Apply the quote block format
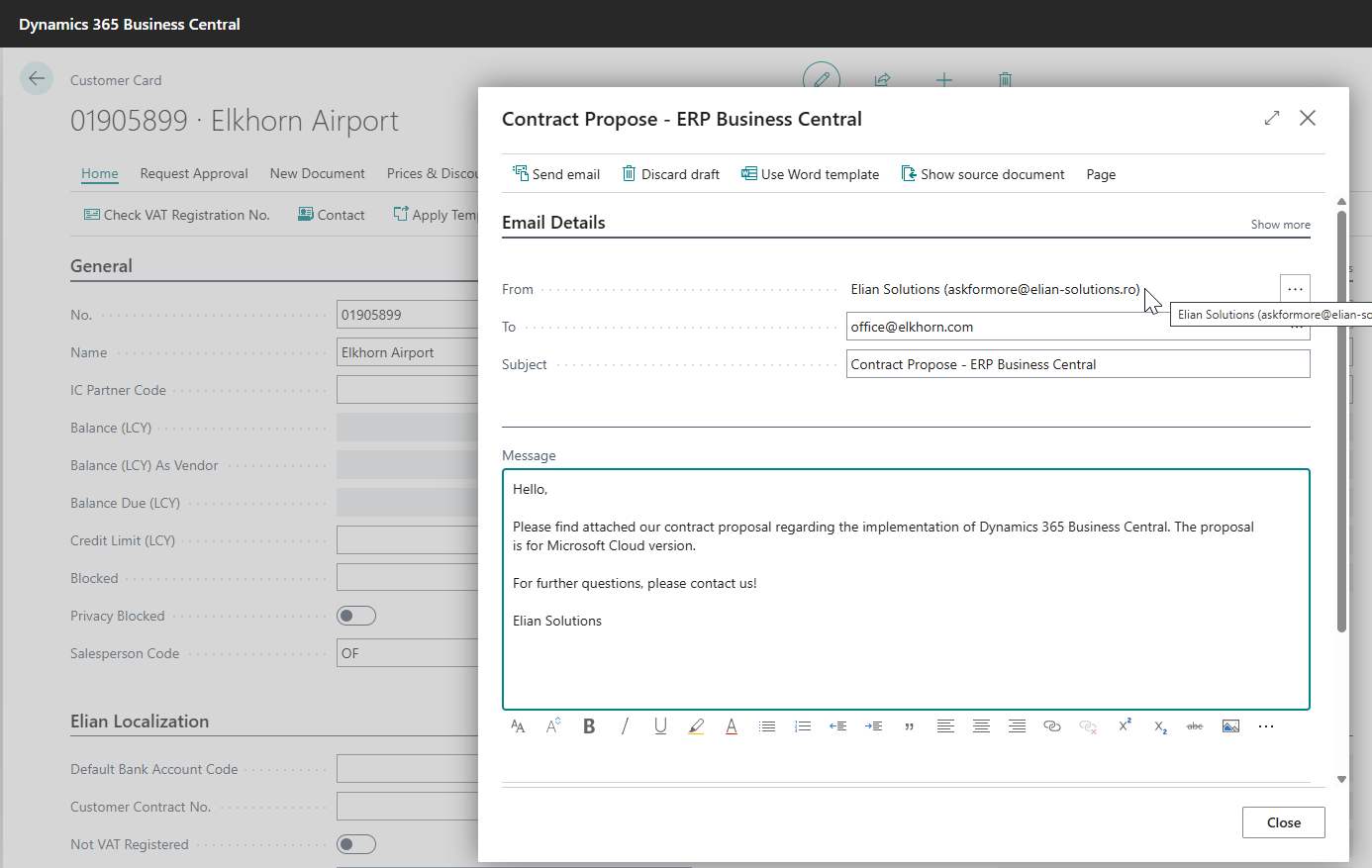The image size is (1372, 868). tap(910, 726)
